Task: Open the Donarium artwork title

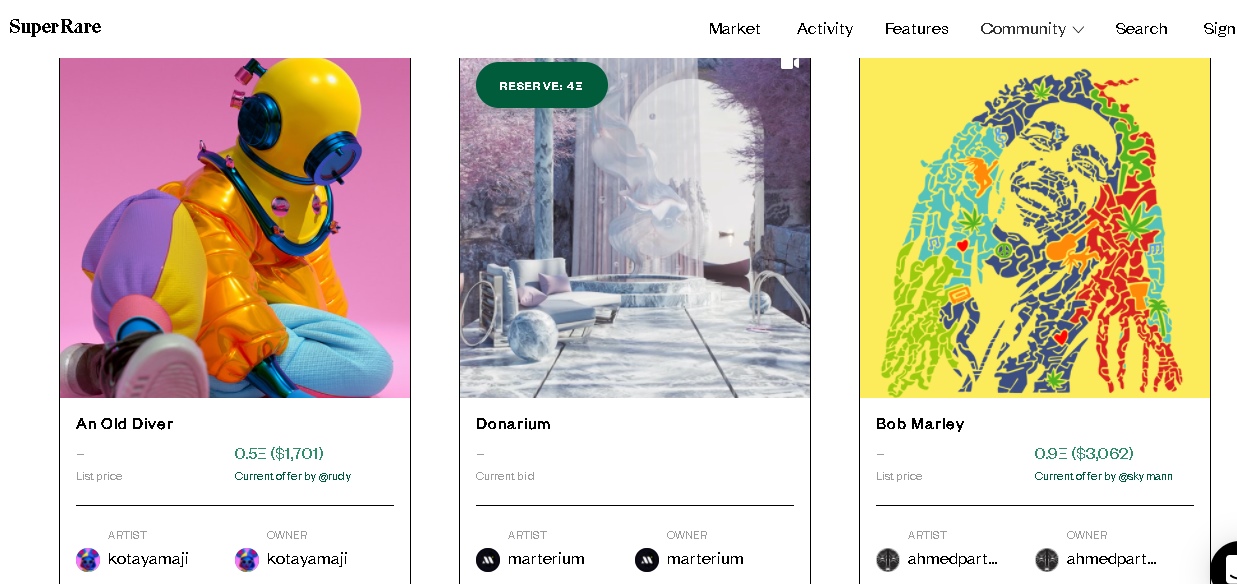Action: click(513, 424)
